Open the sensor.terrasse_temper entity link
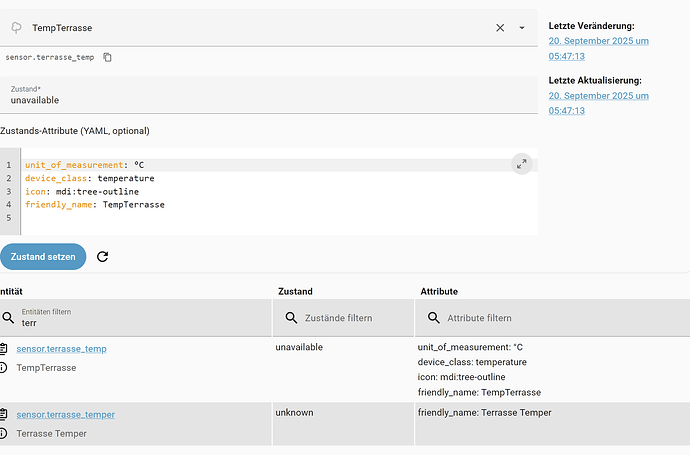The height and width of the screenshot is (455, 690). pos(65,414)
